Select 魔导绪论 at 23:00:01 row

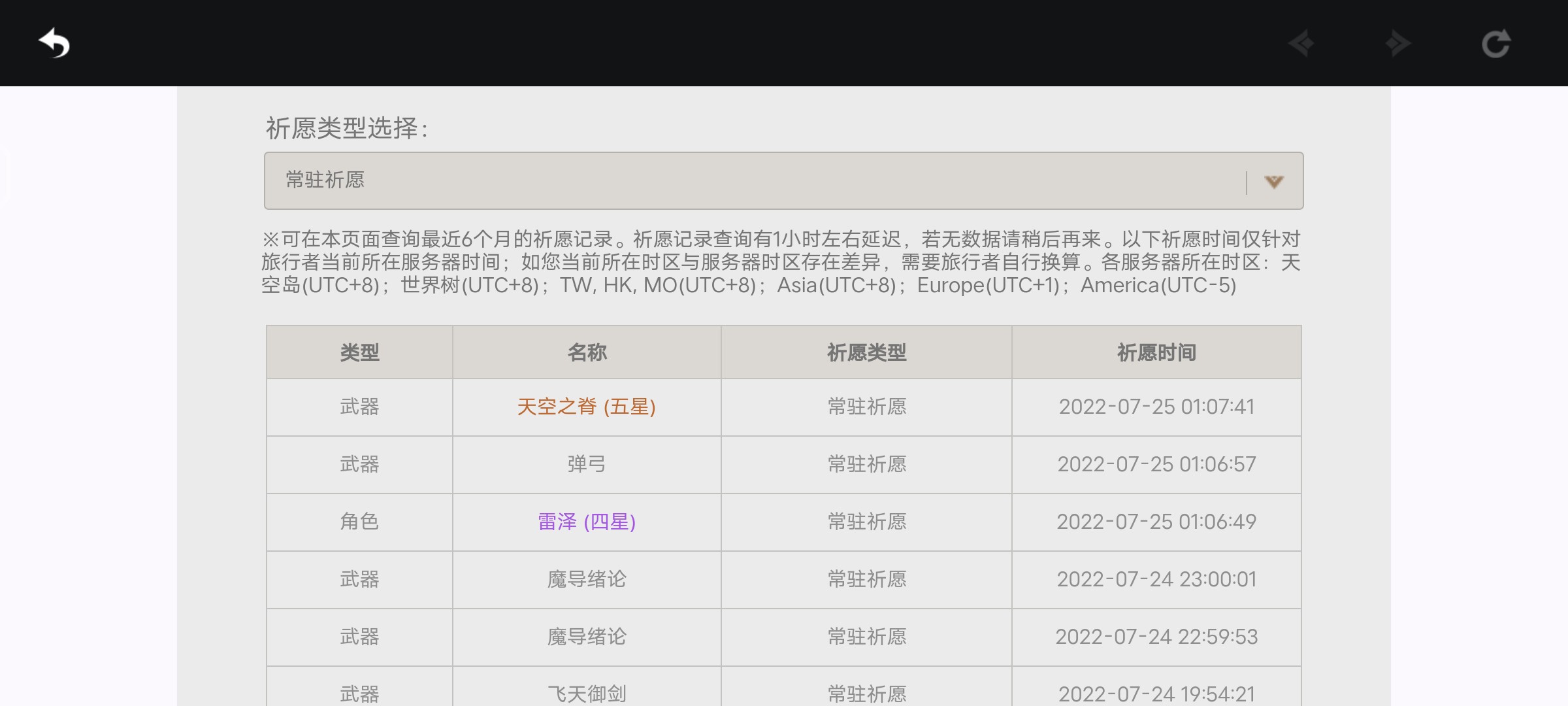click(x=587, y=579)
